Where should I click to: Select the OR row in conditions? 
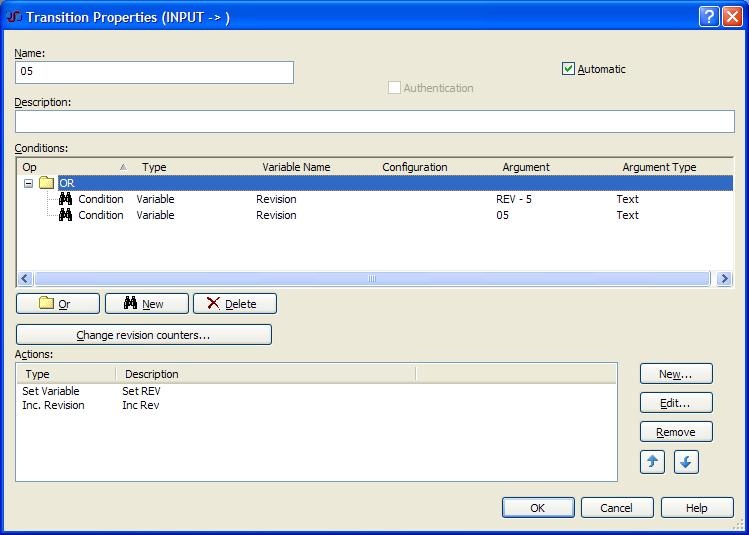[396, 183]
